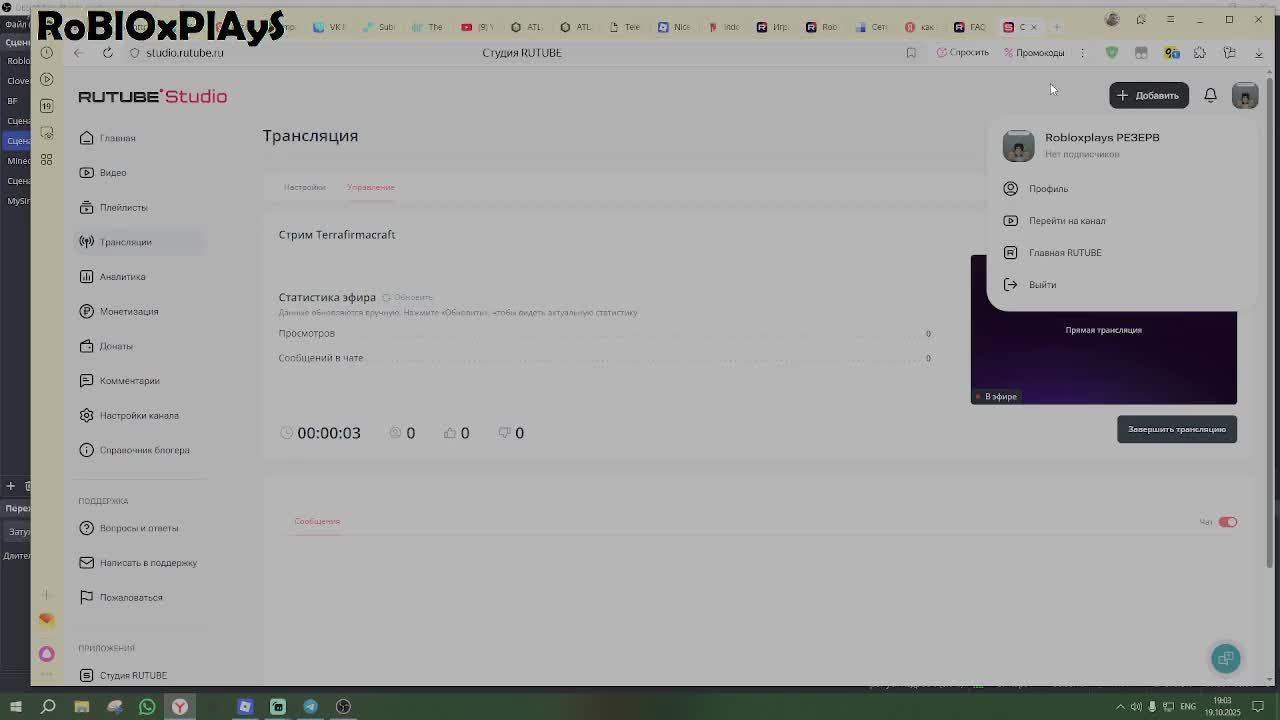Select Перейти на канал in account menu
Screen dimensions: 1280x720
(x=1067, y=221)
